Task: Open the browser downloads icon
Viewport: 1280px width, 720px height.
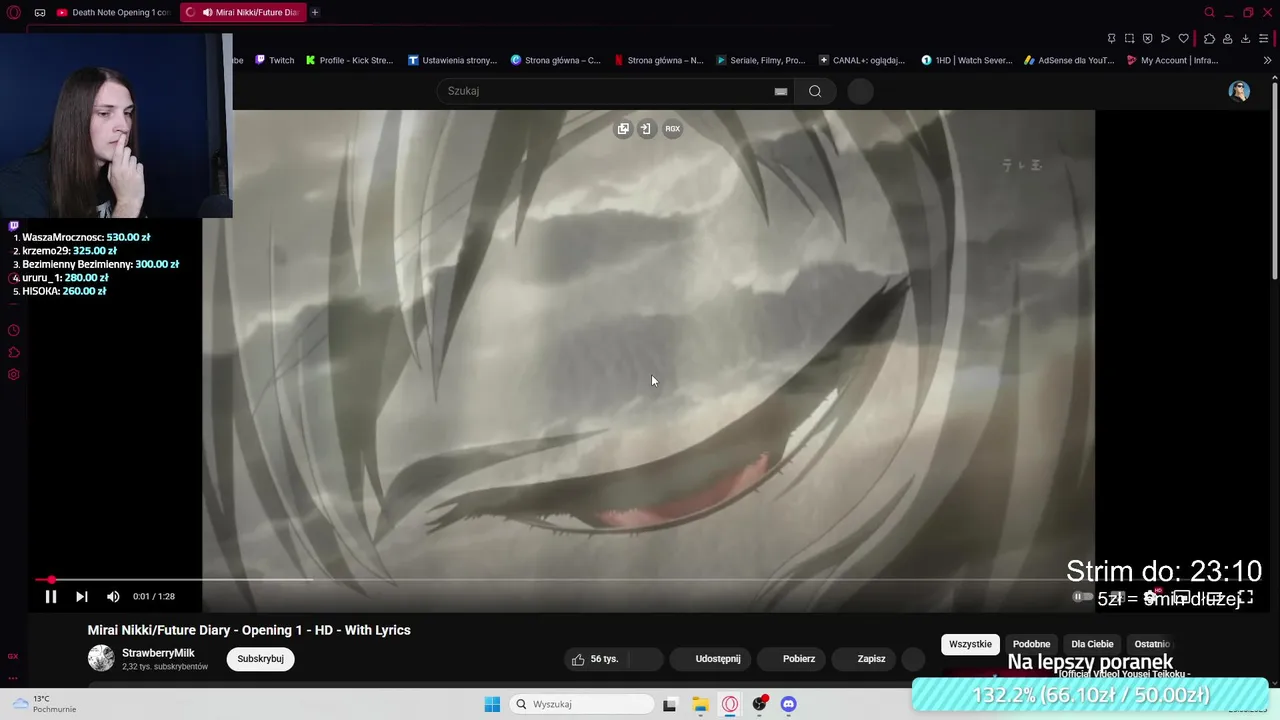Action: (1245, 38)
